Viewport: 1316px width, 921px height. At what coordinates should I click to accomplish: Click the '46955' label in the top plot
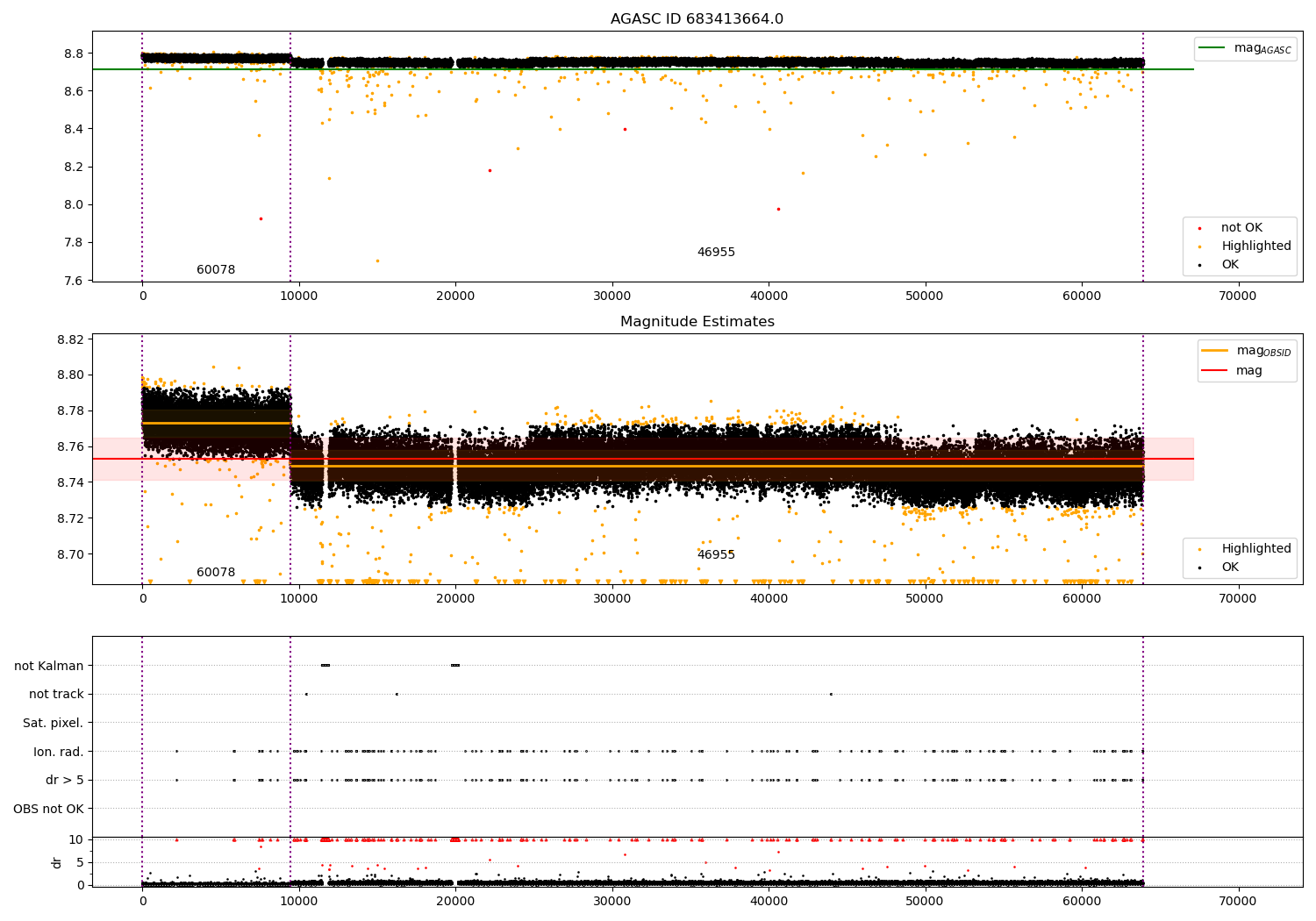[716, 252]
